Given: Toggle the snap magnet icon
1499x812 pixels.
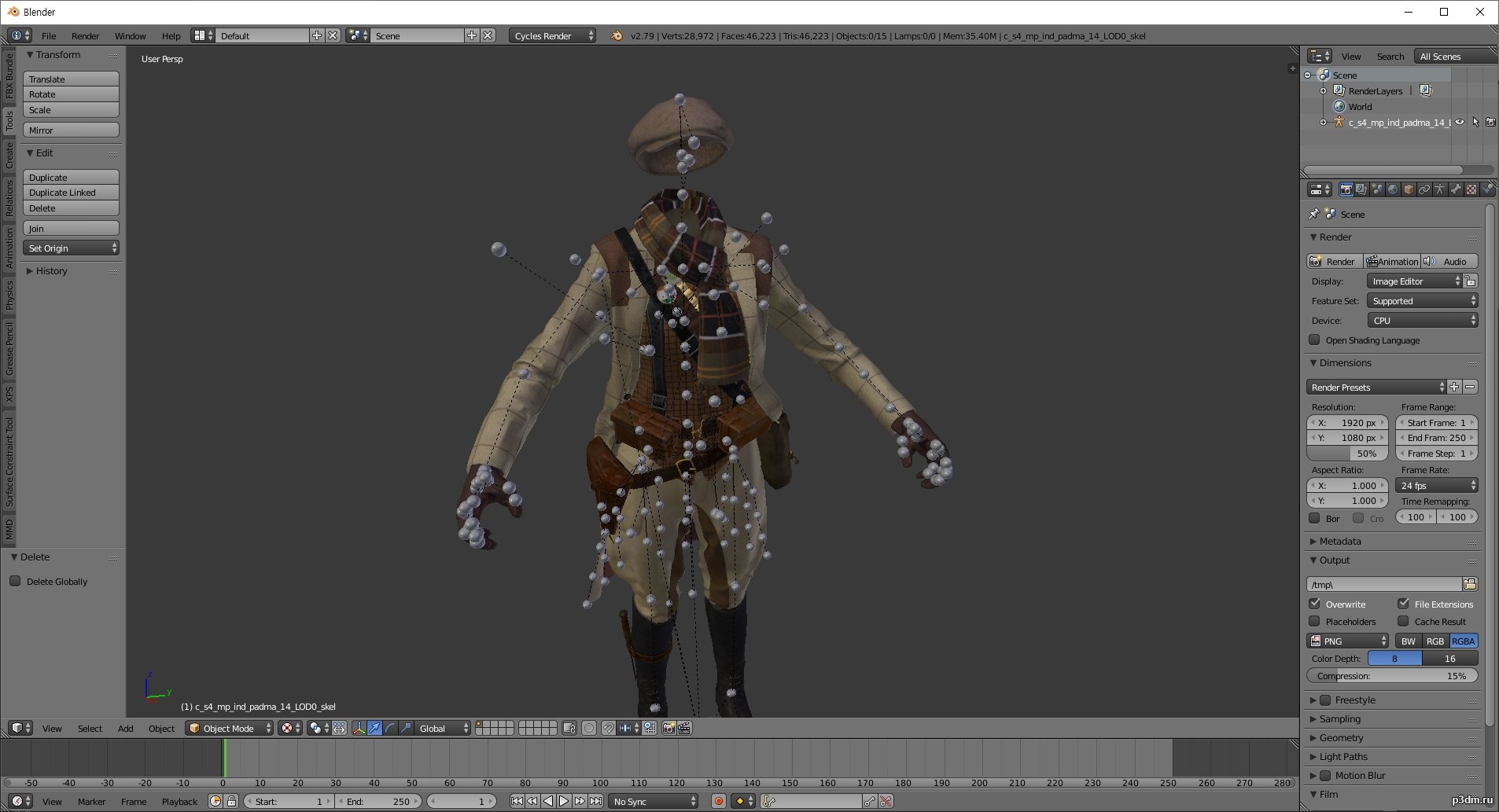Looking at the screenshot, I should point(609,729).
